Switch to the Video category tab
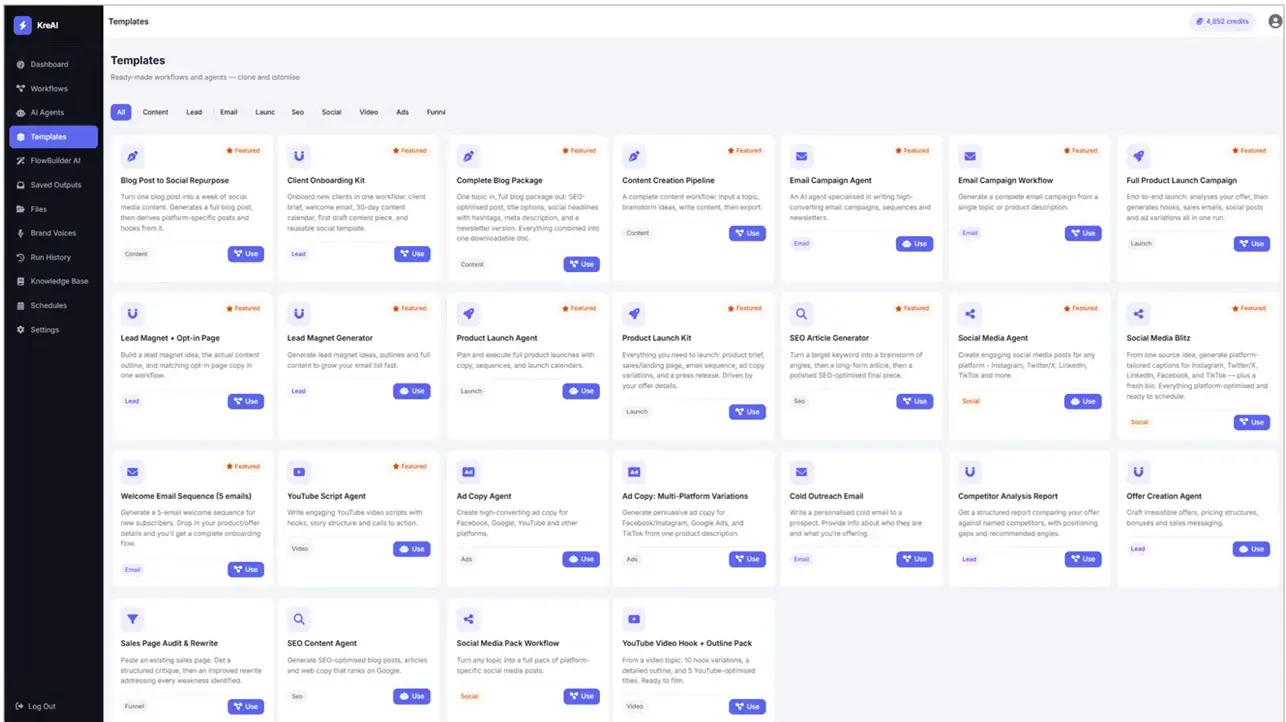This screenshot has height=722, width=1286. [x=369, y=112]
